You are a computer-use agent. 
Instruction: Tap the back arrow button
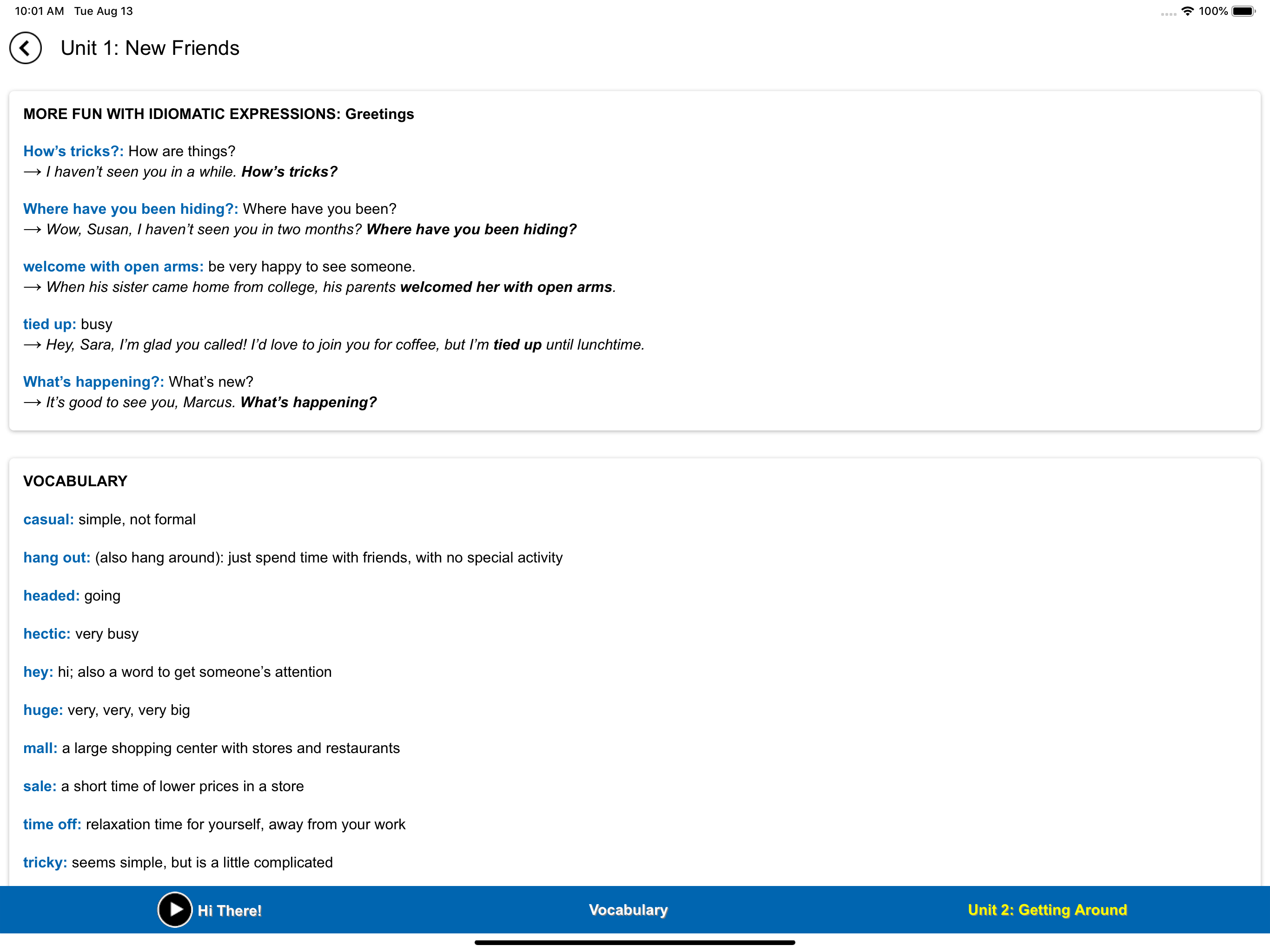pyautogui.click(x=25, y=48)
